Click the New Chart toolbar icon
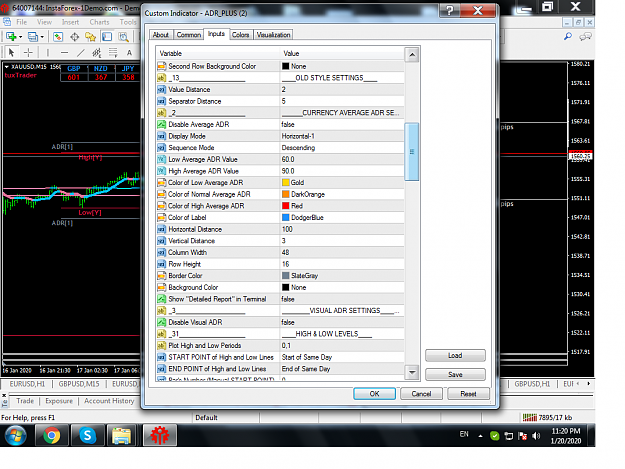Viewport: 625px width, 469px height. [11, 37]
